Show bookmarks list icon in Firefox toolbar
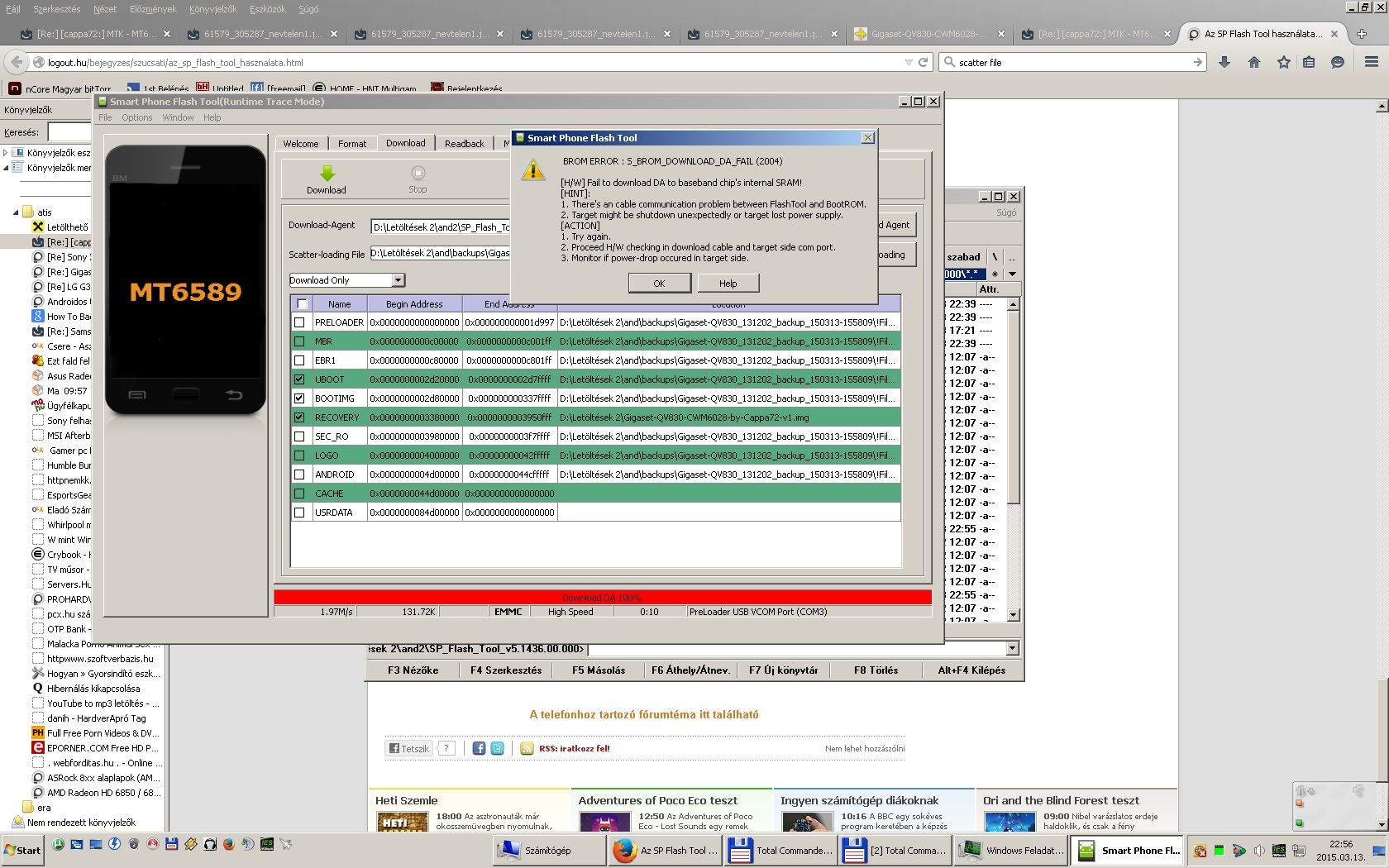The image size is (1389, 868). 1309,62
